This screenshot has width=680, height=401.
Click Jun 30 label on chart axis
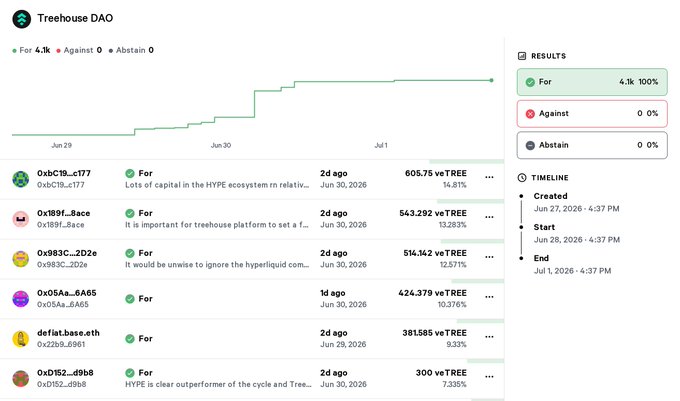pyautogui.click(x=221, y=145)
